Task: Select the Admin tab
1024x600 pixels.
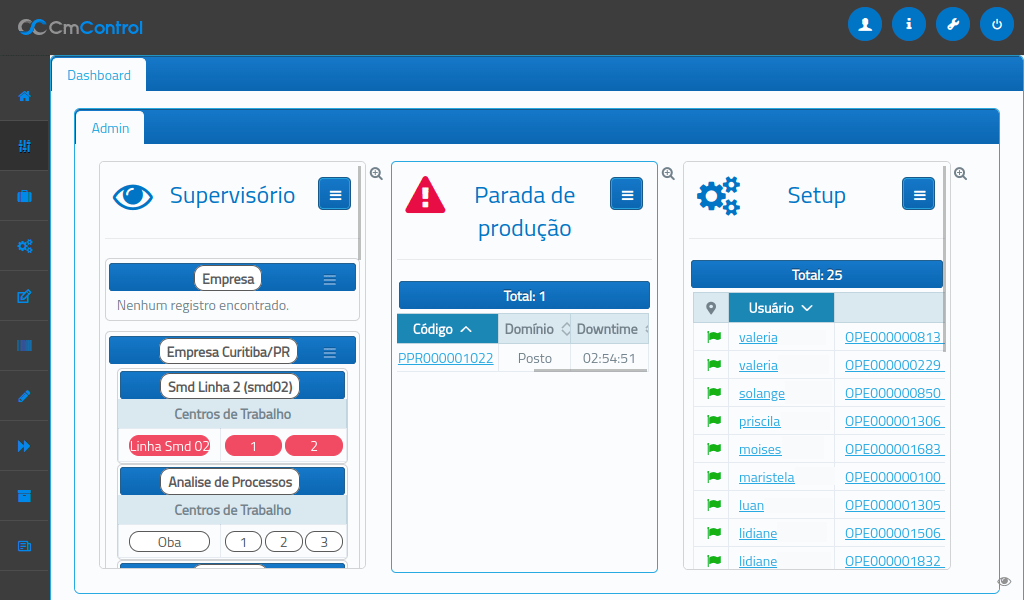Action: (x=110, y=128)
